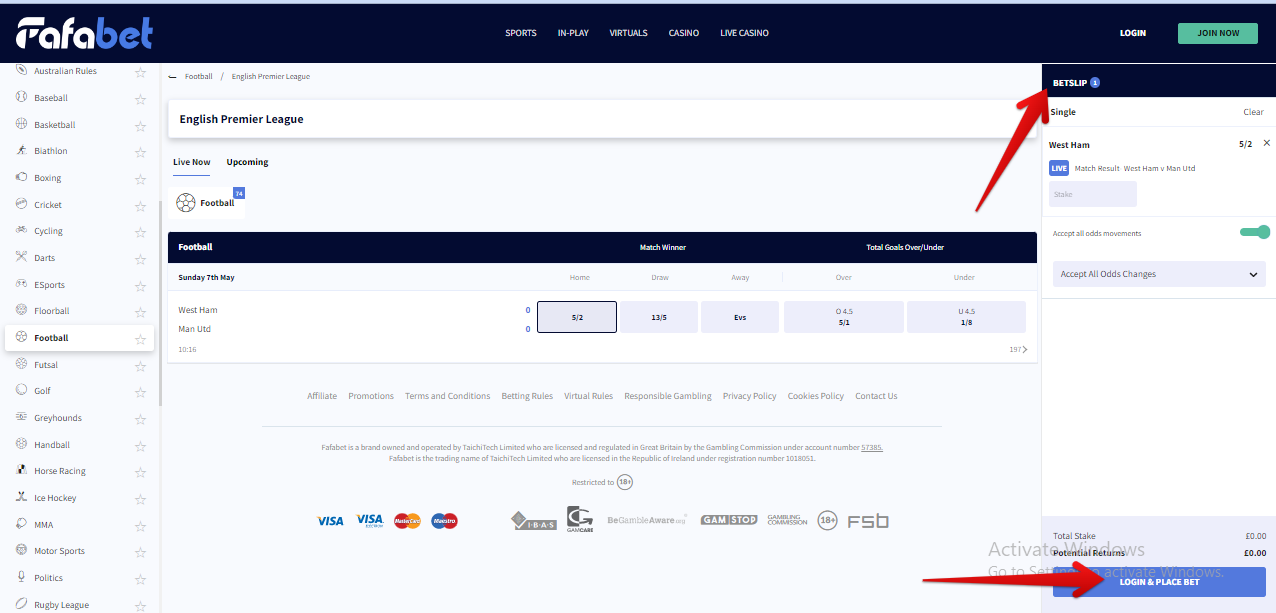Screen dimensions: 1276x613
Task: Favourite Baseball with its star
Action: point(140,98)
